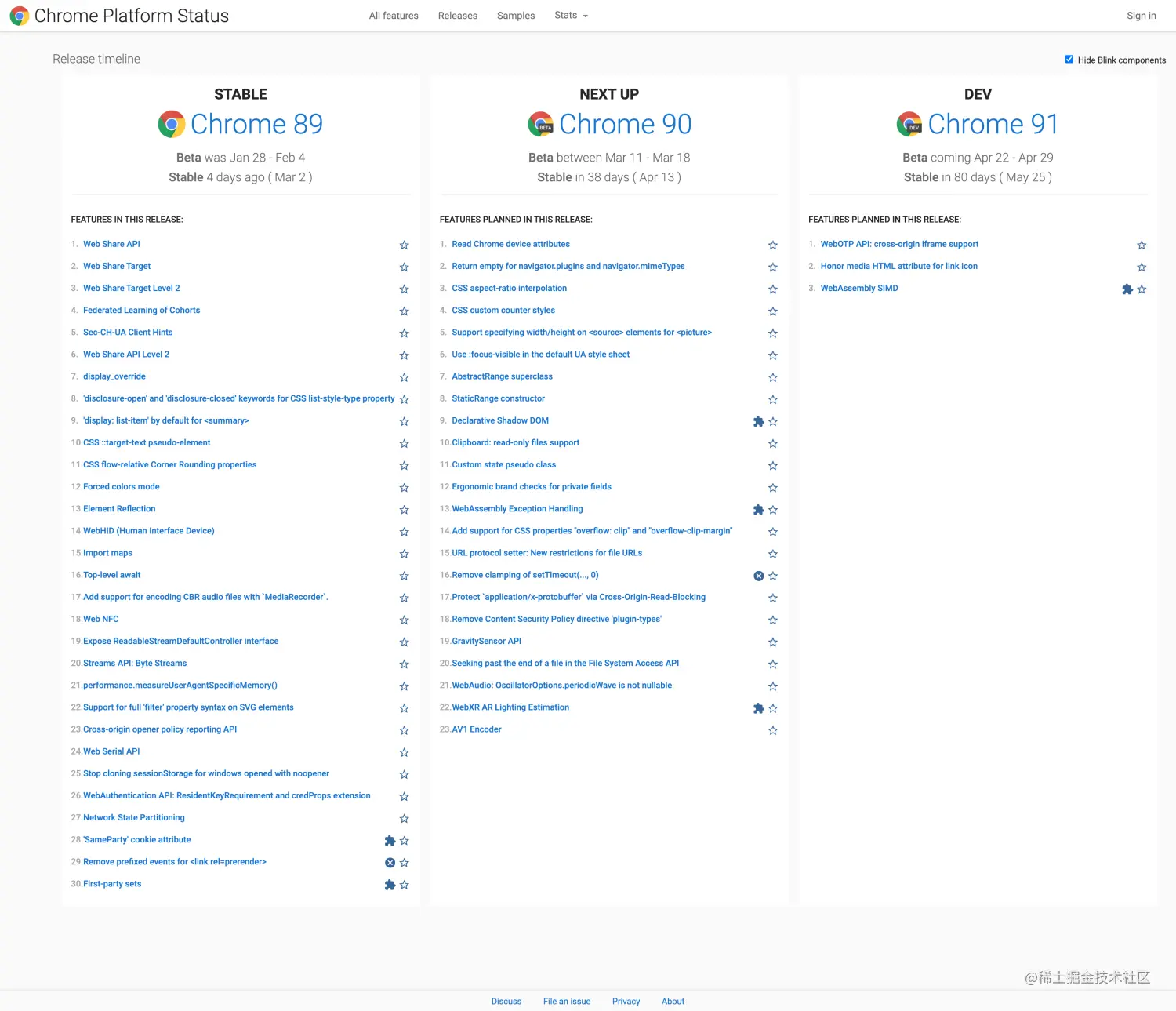Click the removed icon beside Remove prefixed events feature
Image resolution: width=1176 pixels, height=1011 pixels.
(x=390, y=862)
